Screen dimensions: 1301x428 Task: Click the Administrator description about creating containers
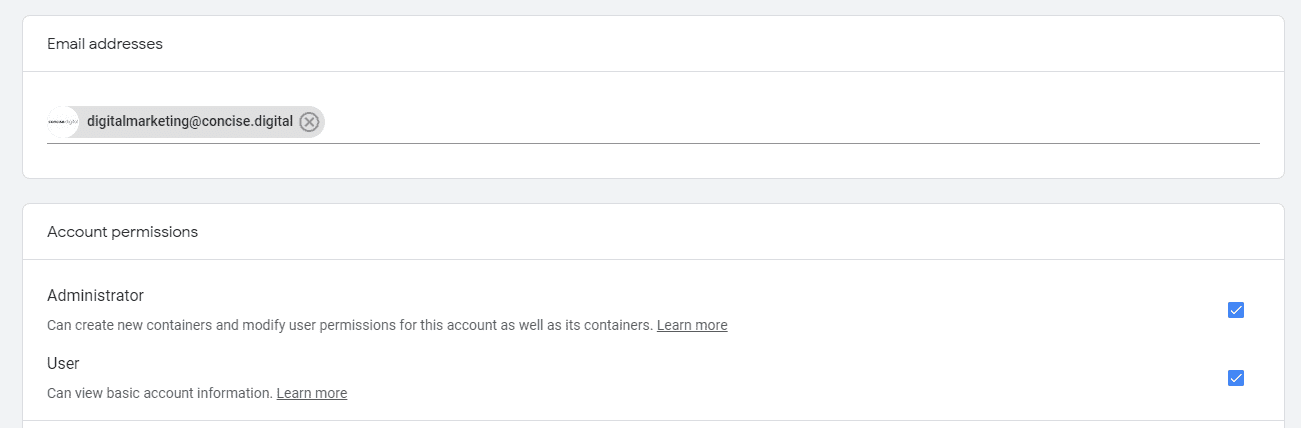coord(350,325)
